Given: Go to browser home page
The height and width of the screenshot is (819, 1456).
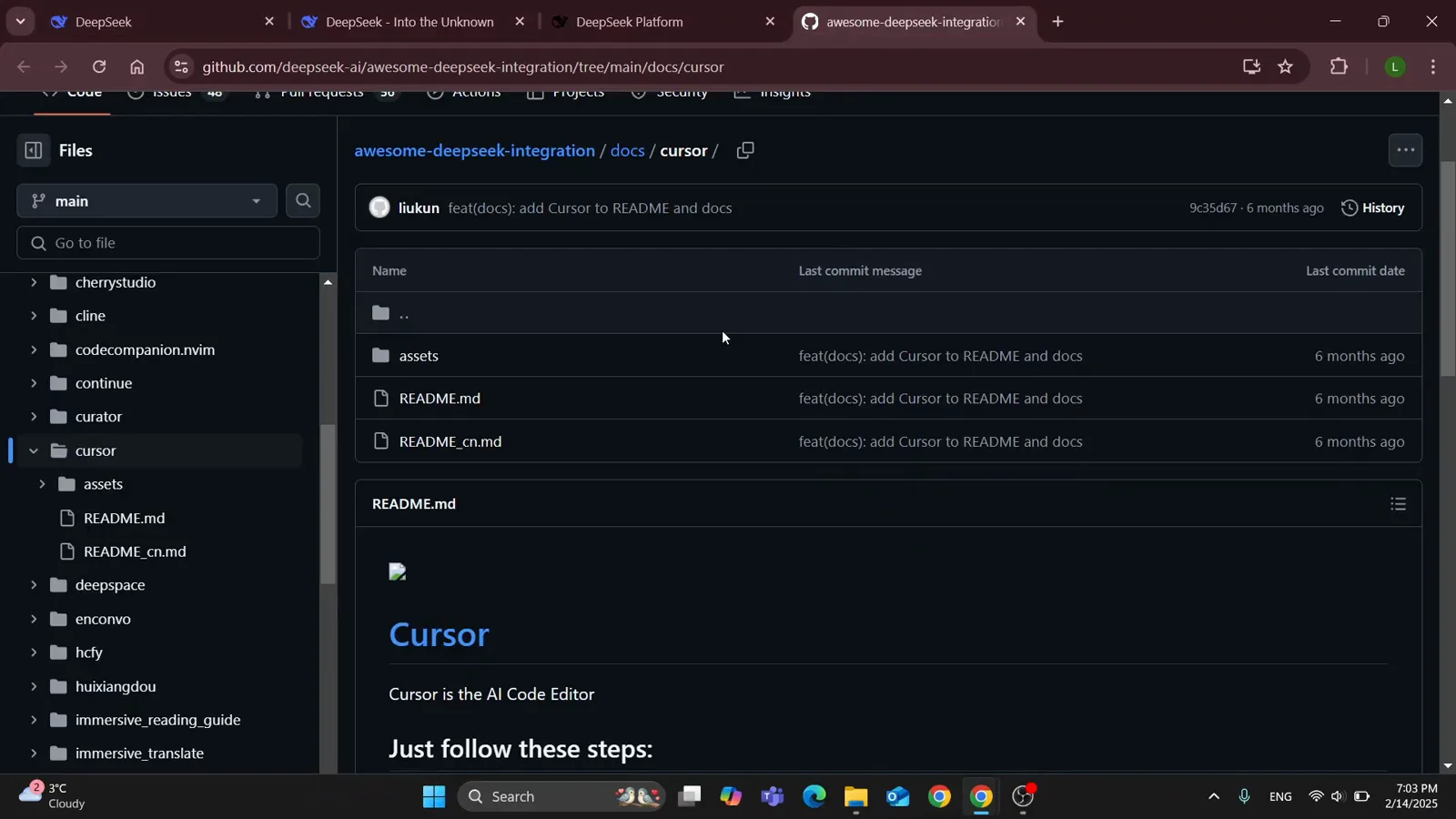Looking at the screenshot, I should pyautogui.click(x=136, y=66).
